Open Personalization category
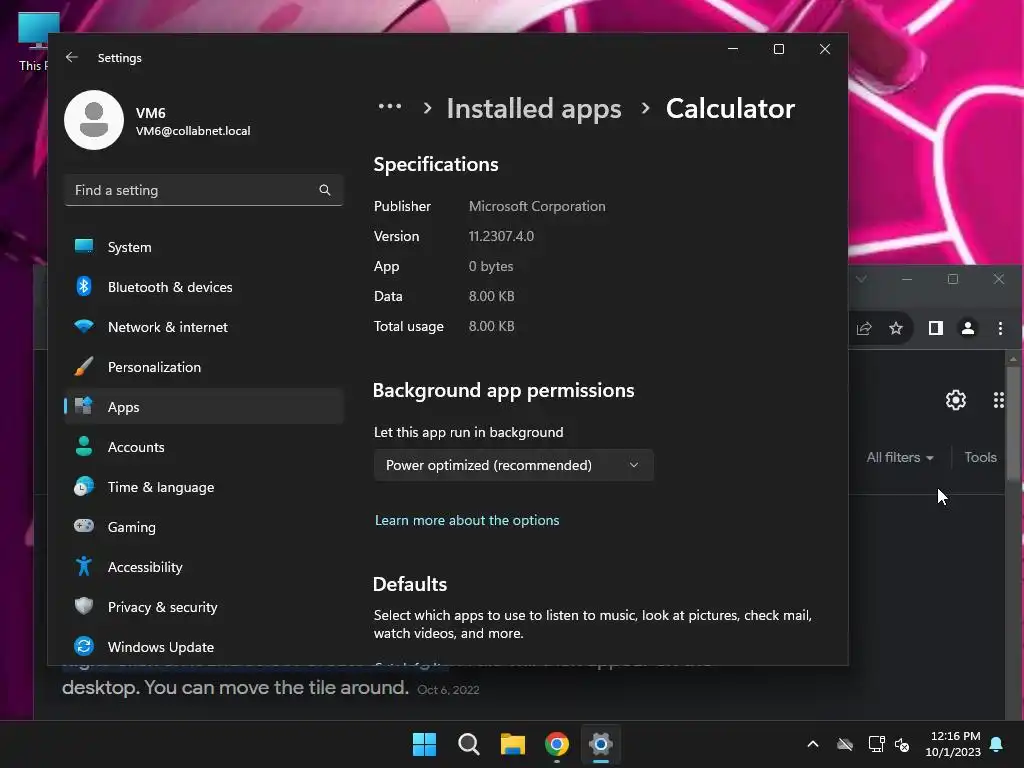1024x768 pixels. point(204,366)
